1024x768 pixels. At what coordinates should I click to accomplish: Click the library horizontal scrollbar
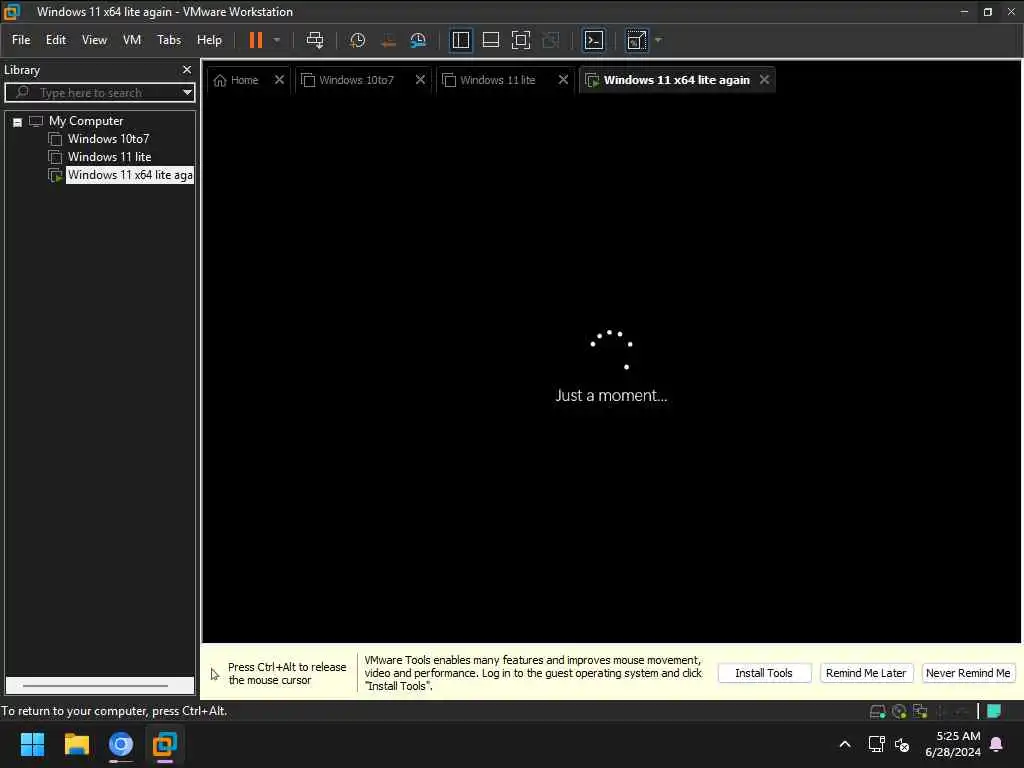[95, 686]
